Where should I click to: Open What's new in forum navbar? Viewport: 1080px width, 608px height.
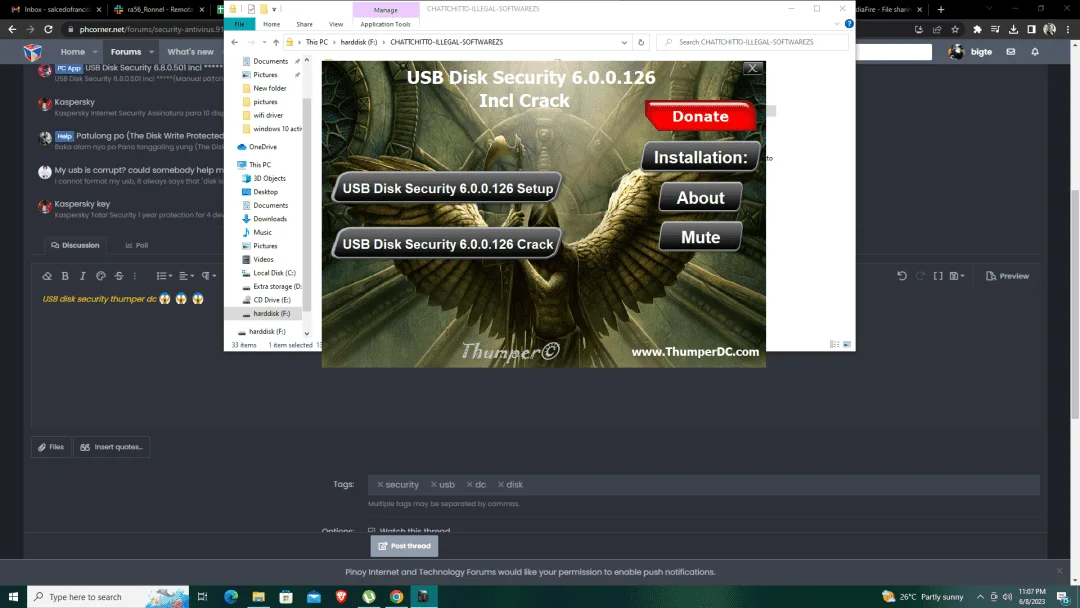[x=190, y=52]
